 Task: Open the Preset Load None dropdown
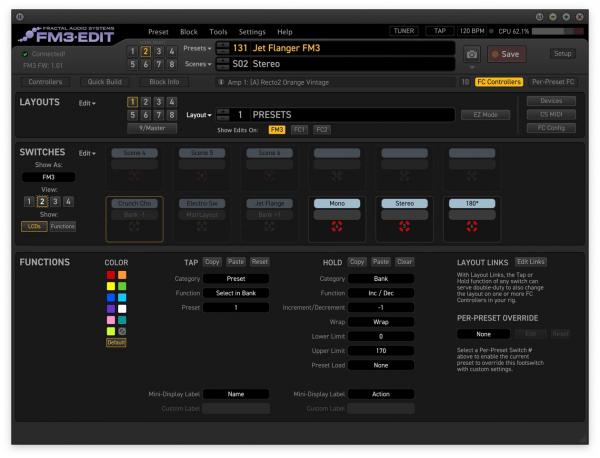(x=381, y=365)
